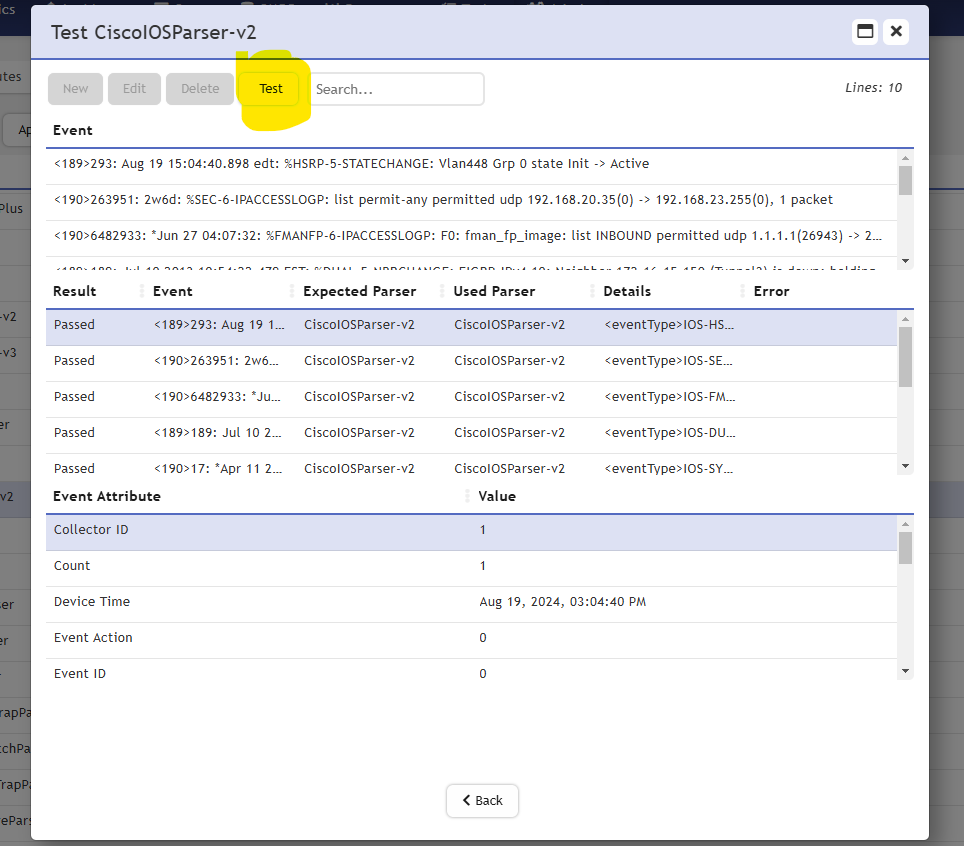Sort by the Used Parser column header
This screenshot has width=964, height=846.
pos(494,291)
